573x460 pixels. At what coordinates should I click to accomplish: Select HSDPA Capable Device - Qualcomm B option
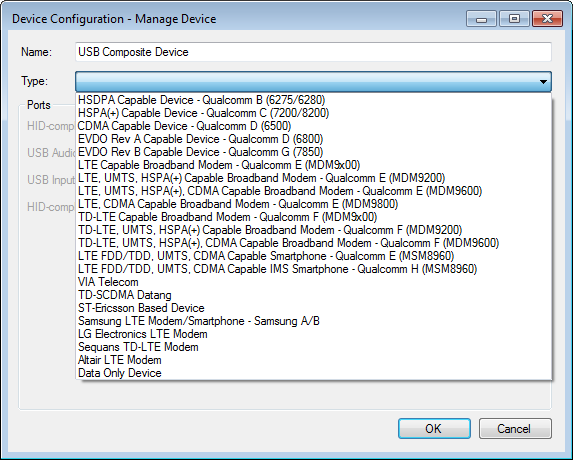coord(314,100)
